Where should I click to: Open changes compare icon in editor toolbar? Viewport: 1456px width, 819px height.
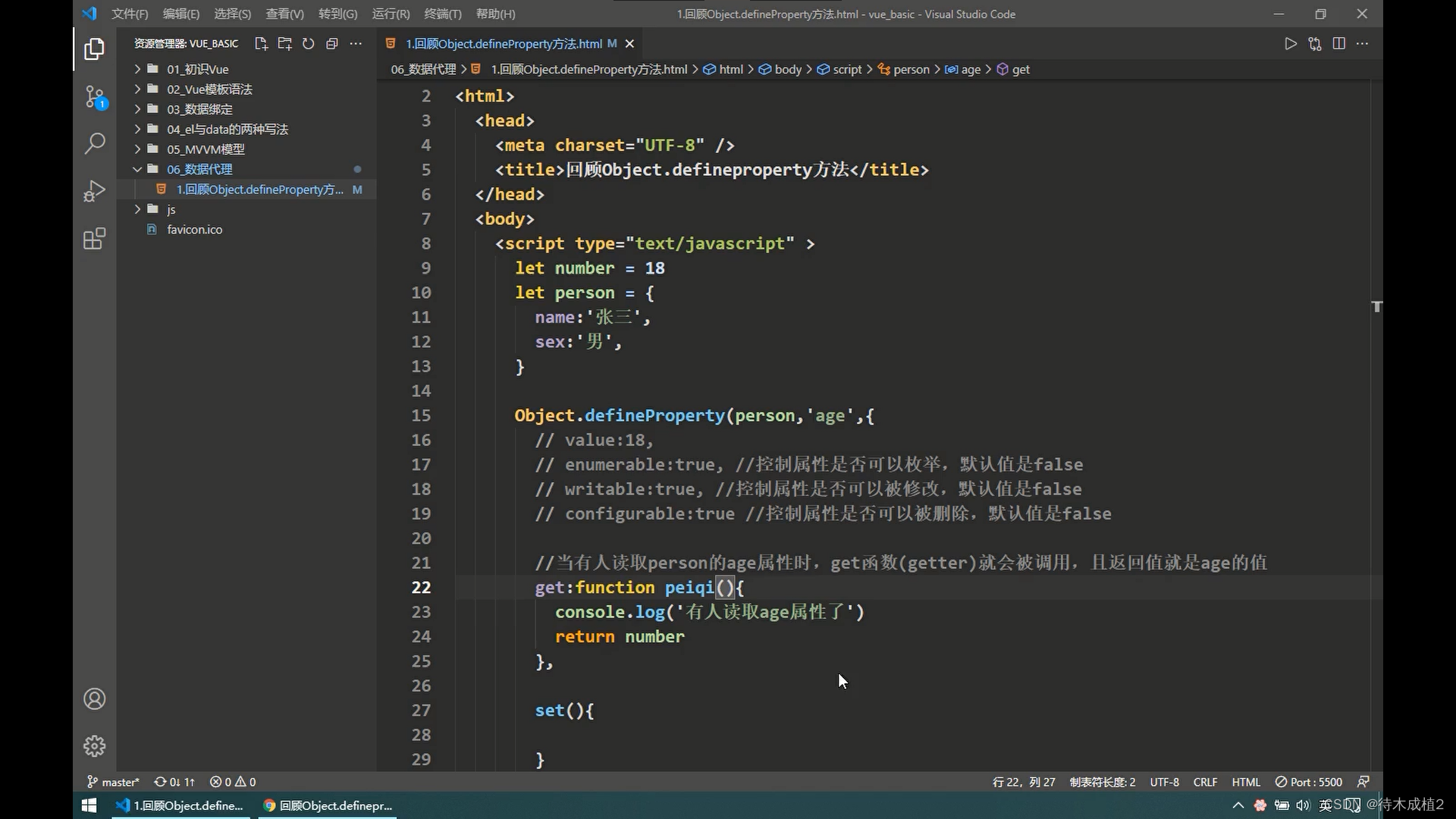coord(1315,44)
